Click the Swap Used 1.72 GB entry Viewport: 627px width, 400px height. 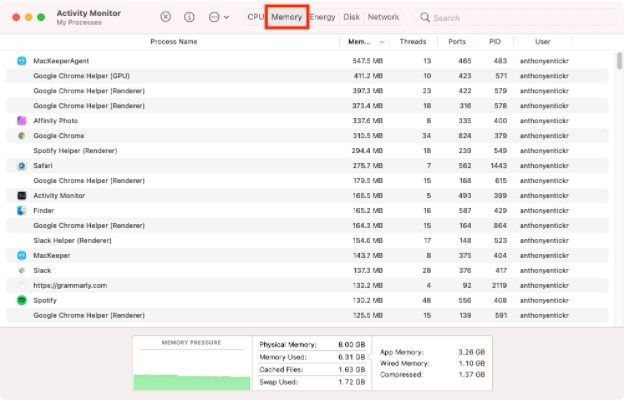coord(312,382)
